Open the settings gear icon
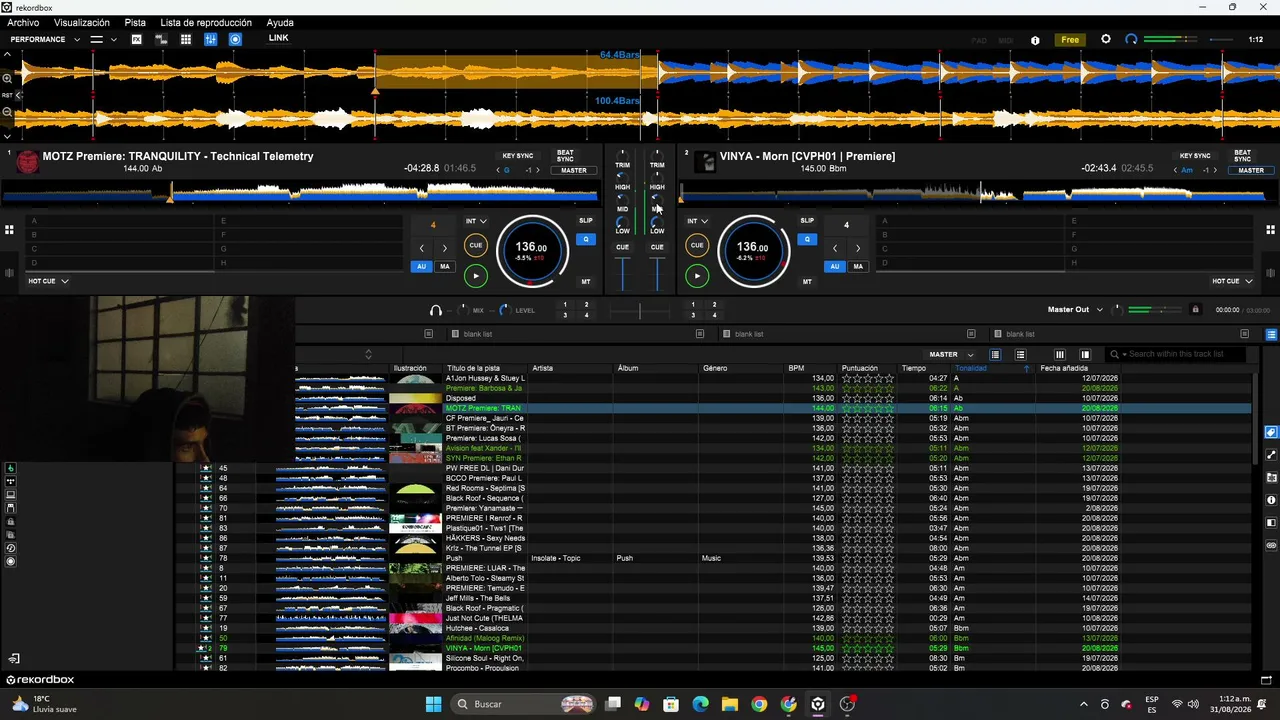The width and height of the screenshot is (1280, 720). point(1106,39)
